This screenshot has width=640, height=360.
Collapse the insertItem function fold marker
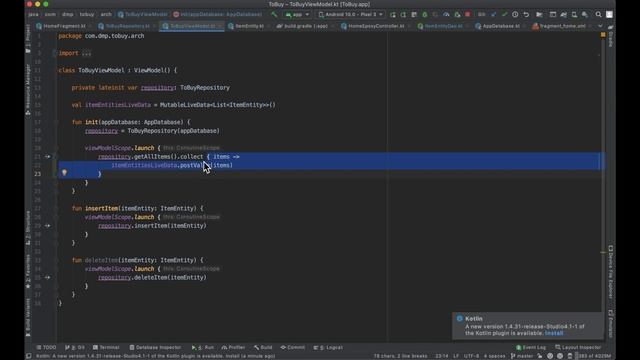click(55, 208)
